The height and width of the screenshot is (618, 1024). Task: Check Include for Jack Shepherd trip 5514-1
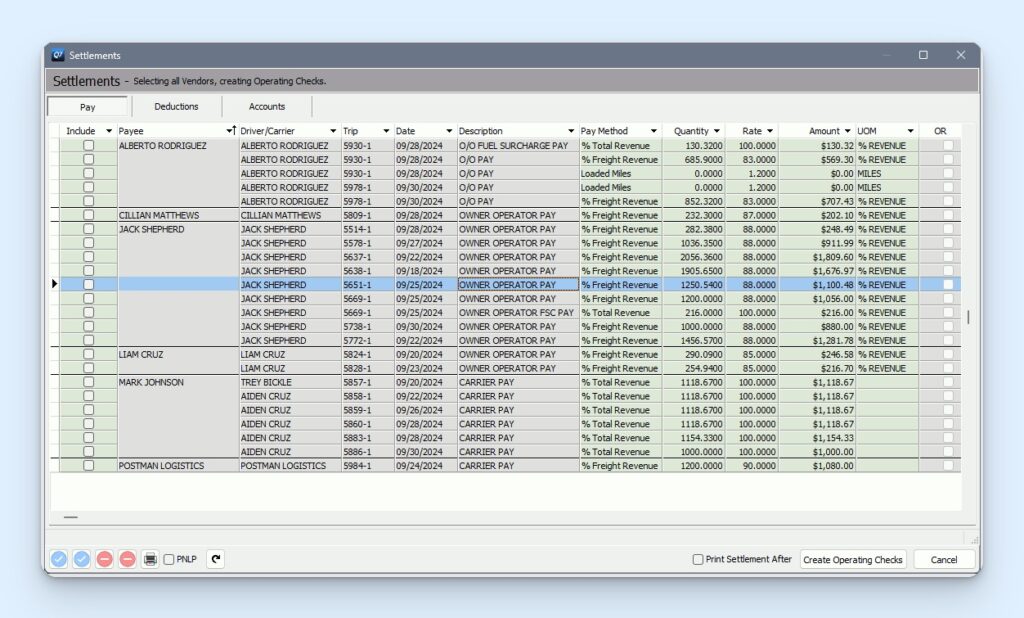89,229
